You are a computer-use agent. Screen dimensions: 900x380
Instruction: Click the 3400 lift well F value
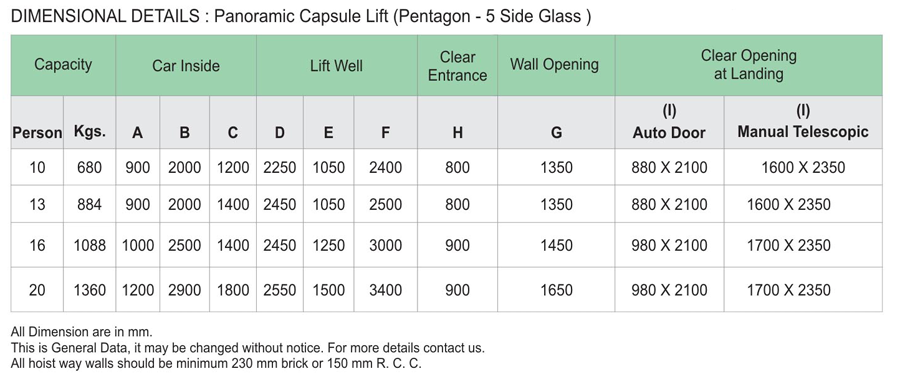(x=386, y=290)
